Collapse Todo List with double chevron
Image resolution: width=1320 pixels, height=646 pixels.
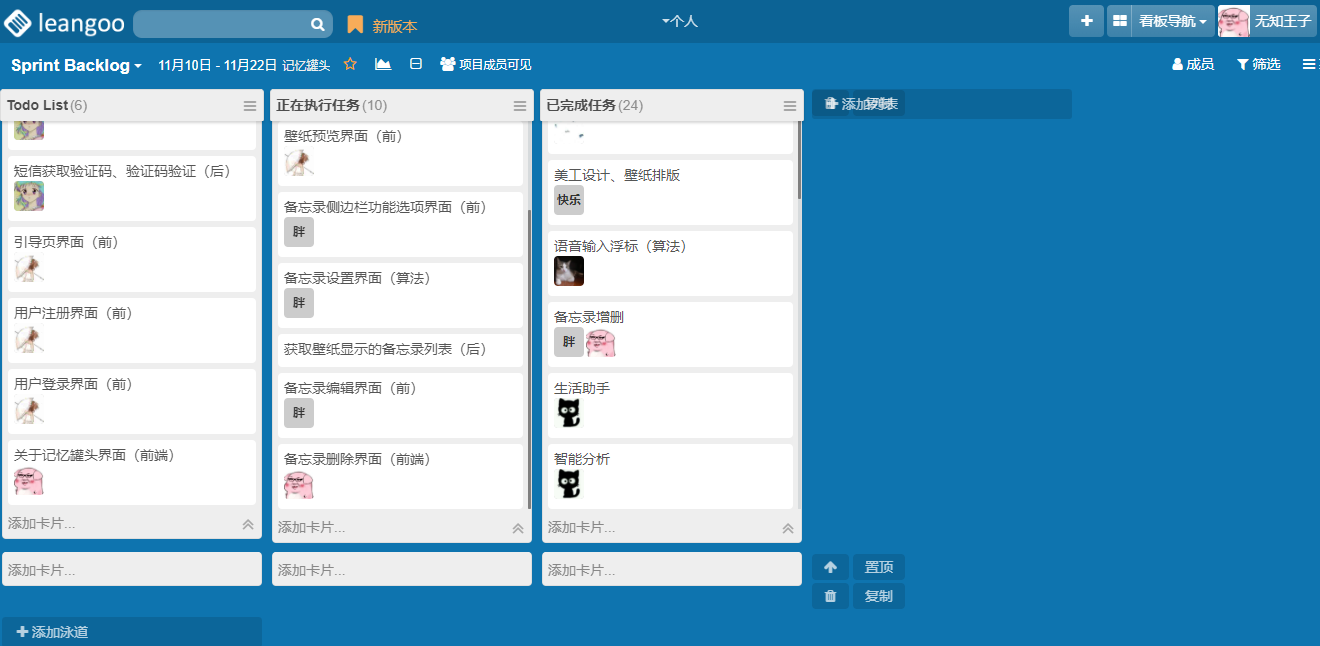[248, 524]
